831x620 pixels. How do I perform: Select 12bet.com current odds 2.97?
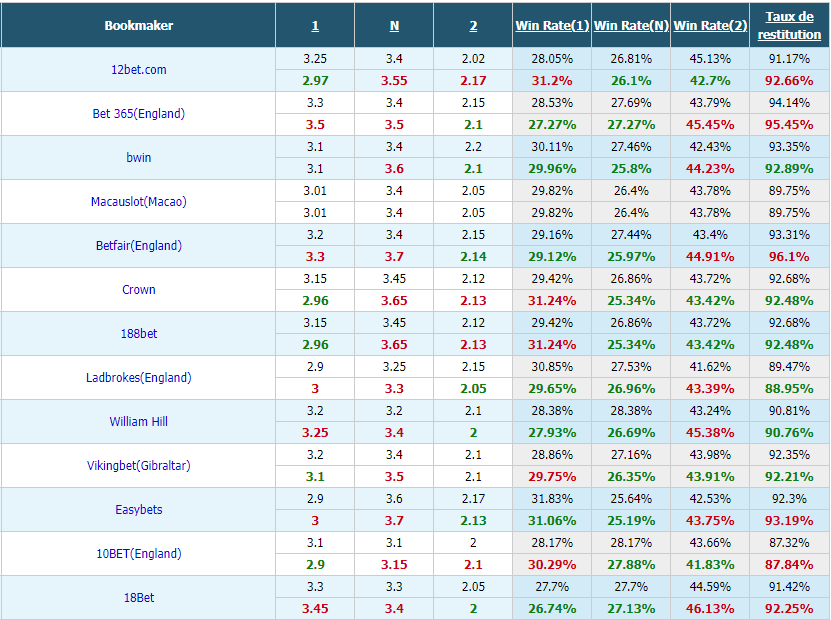(x=315, y=81)
